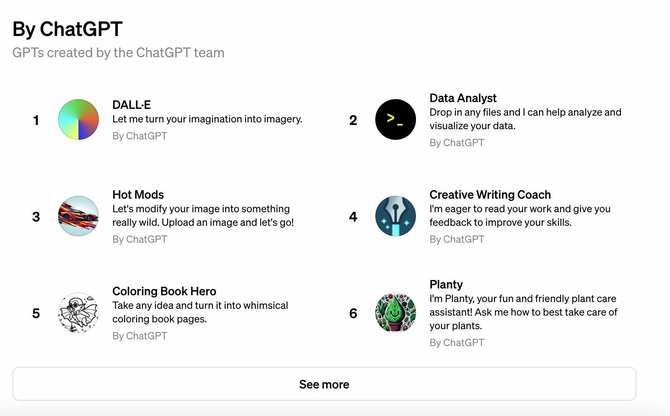Open Creative Writing Coach title link

coord(490,194)
